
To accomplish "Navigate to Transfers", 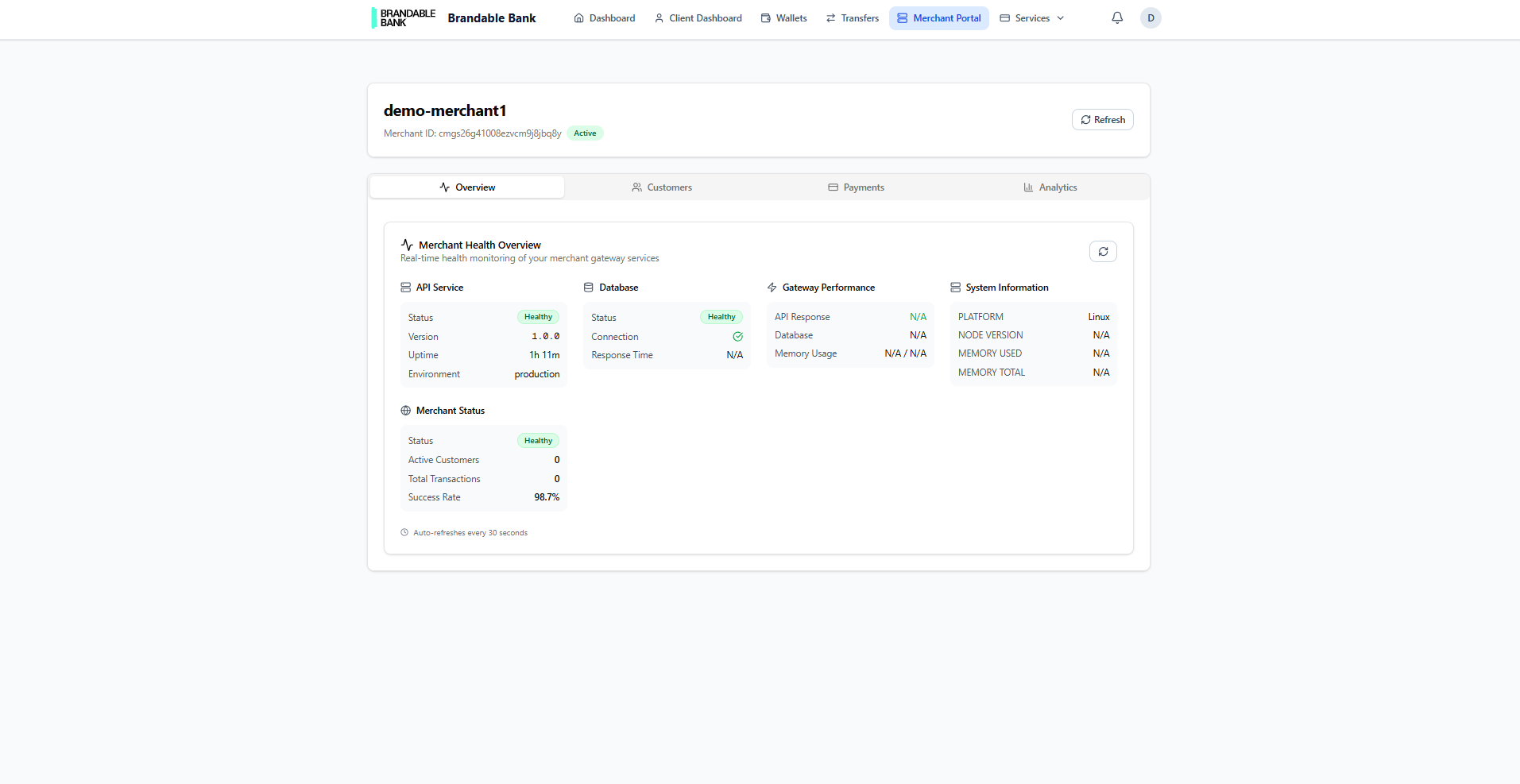I will point(852,18).
